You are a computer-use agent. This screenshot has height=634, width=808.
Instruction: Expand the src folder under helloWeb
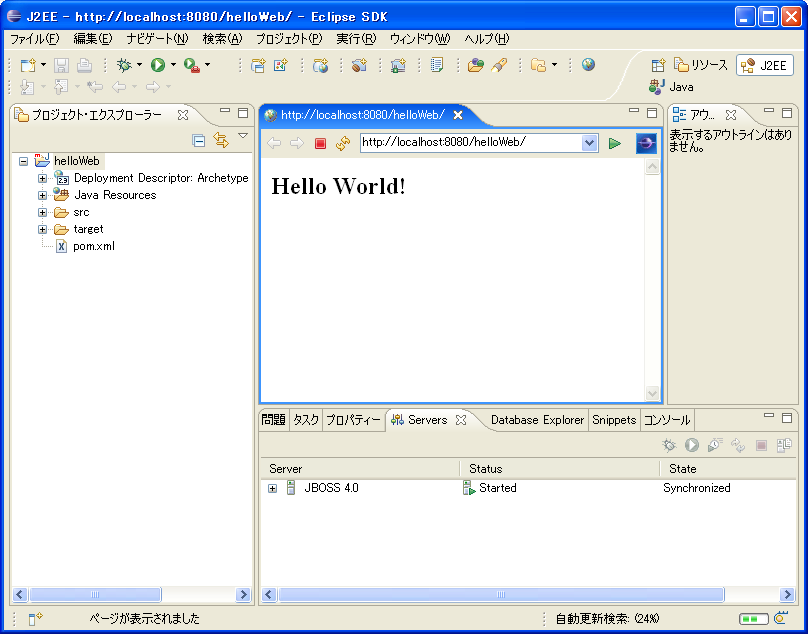(42, 212)
